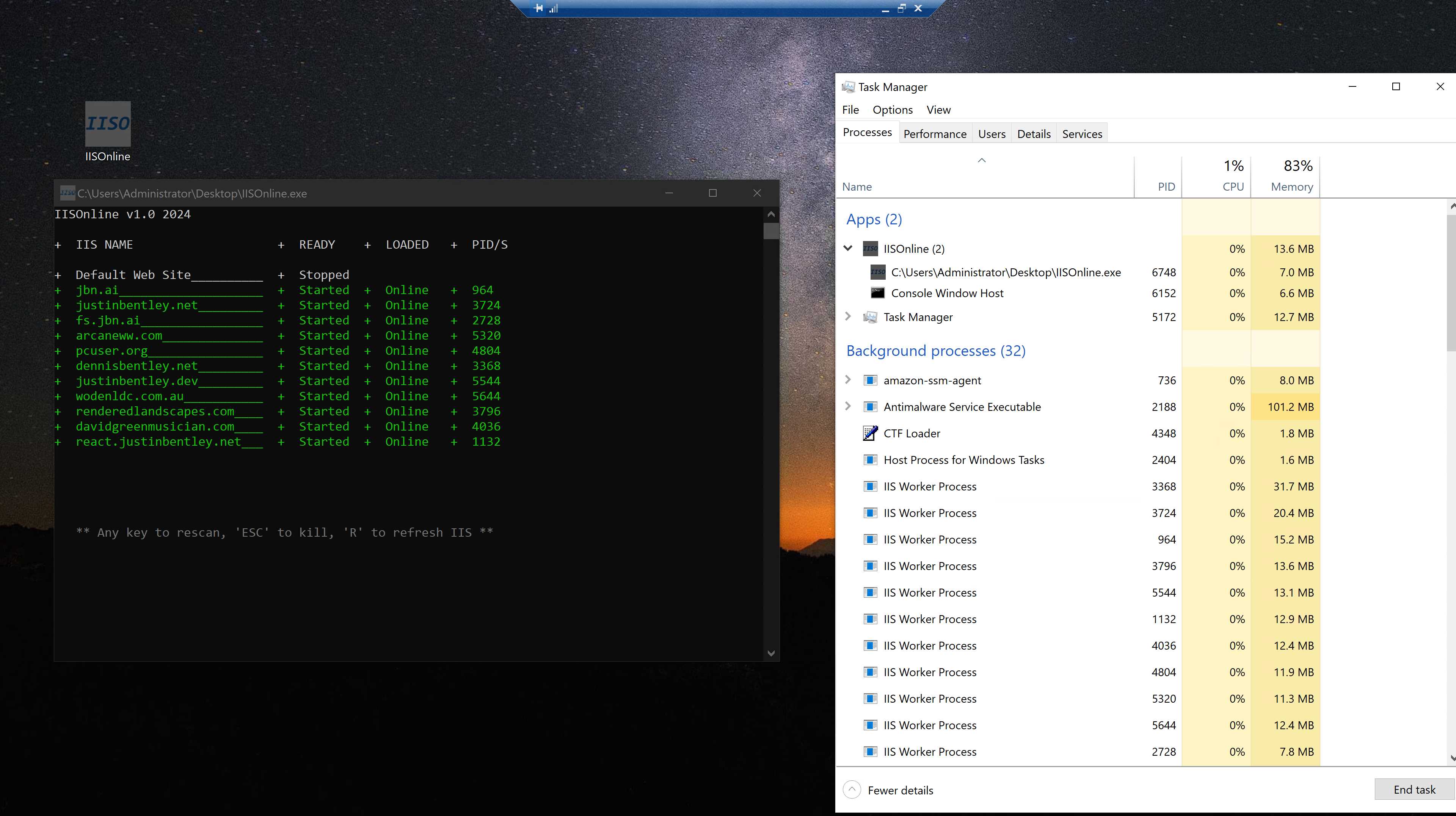Select the Services tab in Task Manager
This screenshot has height=816, width=1456.
1082,133
